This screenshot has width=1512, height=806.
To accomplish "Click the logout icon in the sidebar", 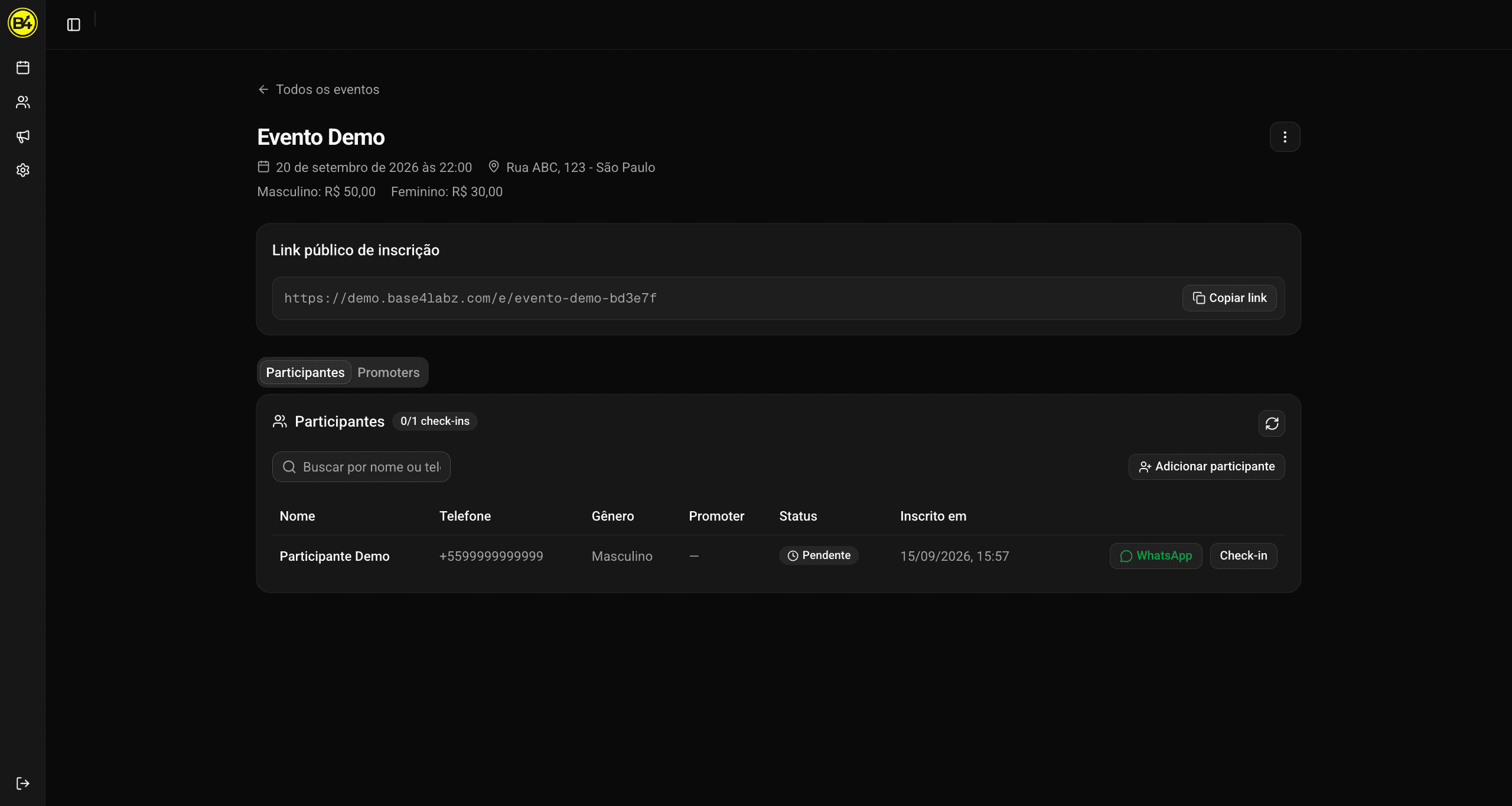I will coord(23,784).
